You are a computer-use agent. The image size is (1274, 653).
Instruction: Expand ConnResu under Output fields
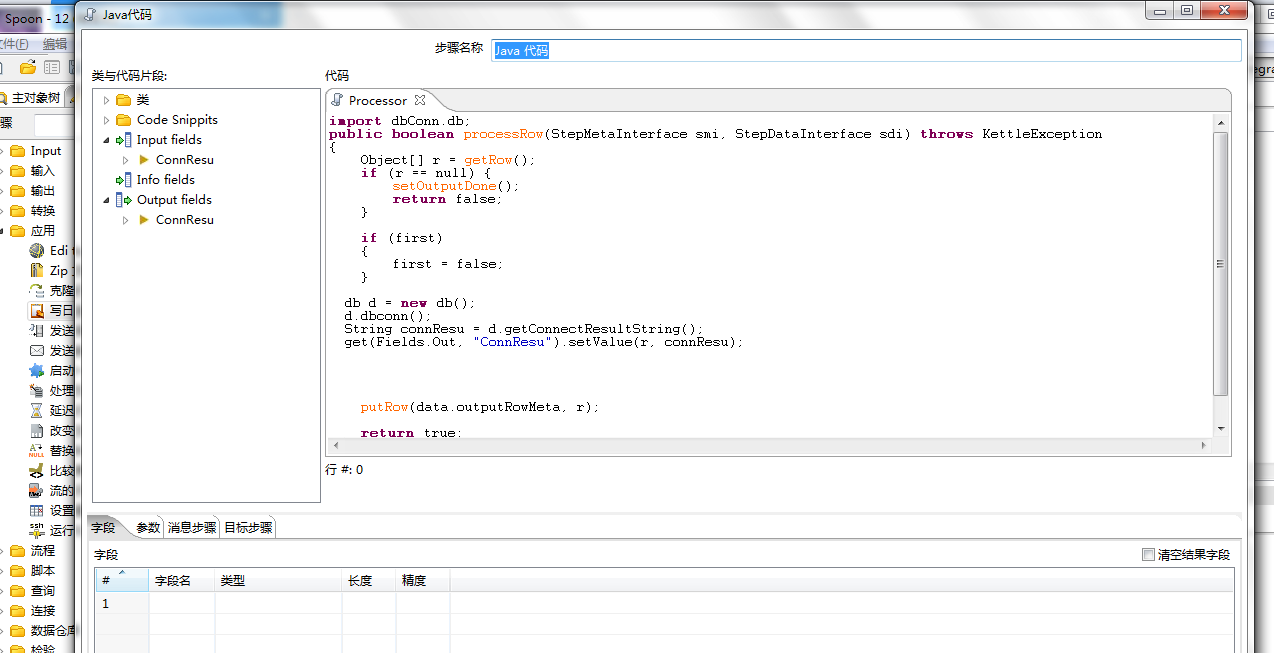(126, 220)
